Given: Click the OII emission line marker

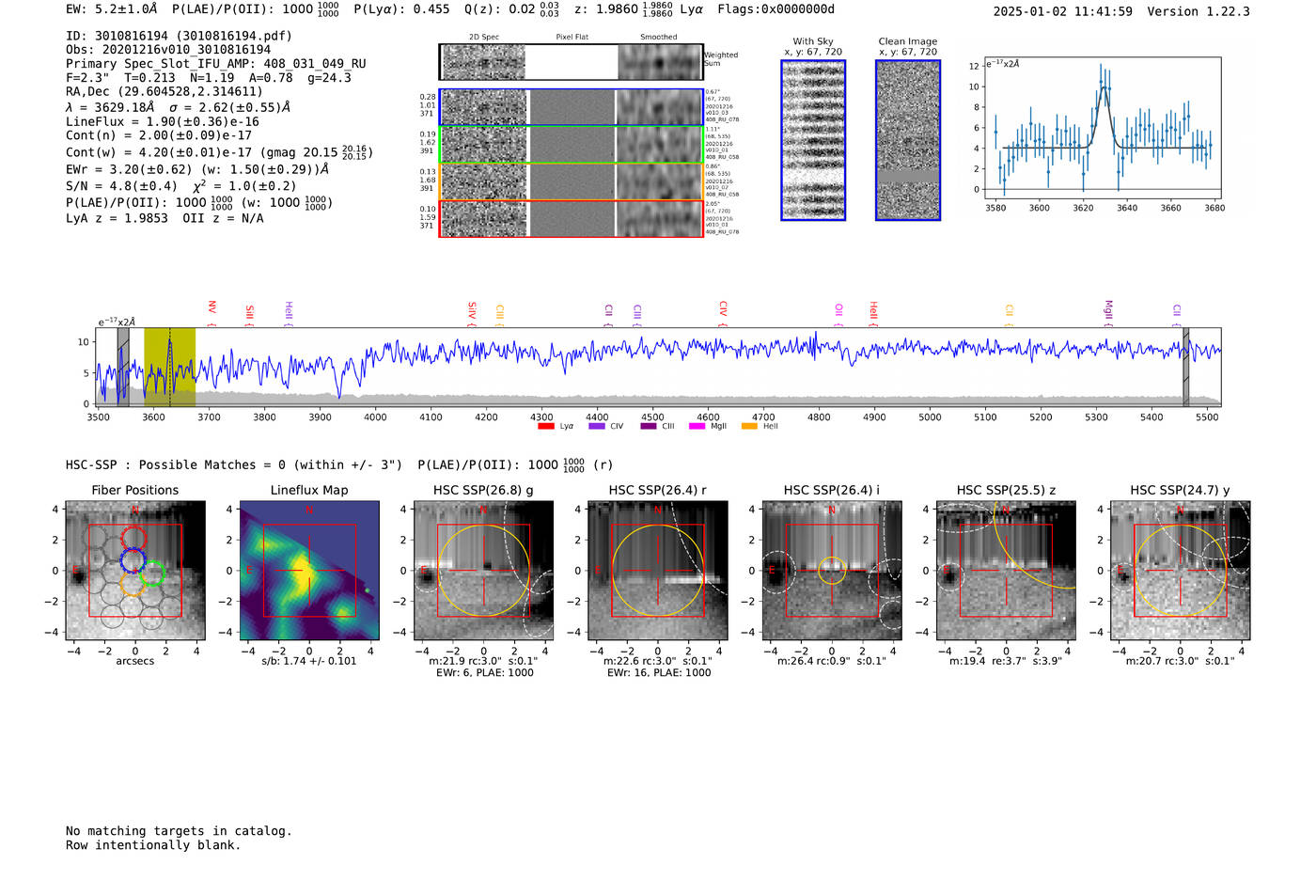Looking at the screenshot, I should click(838, 315).
